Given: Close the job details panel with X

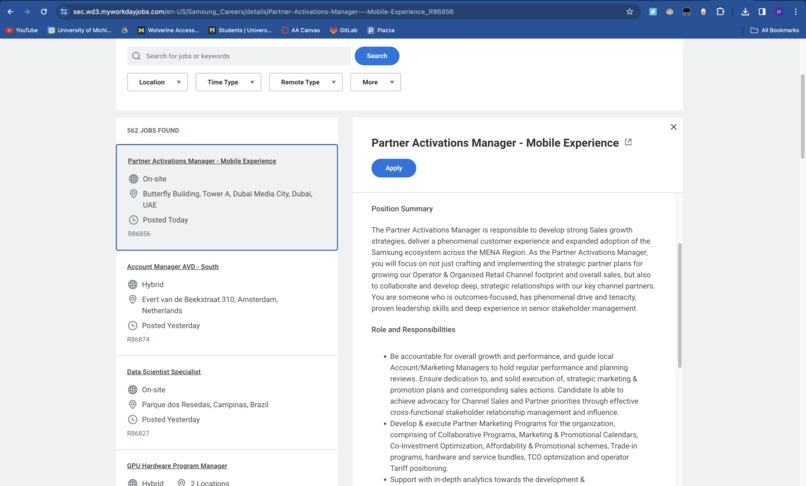Looking at the screenshot, I should [673, 127].
